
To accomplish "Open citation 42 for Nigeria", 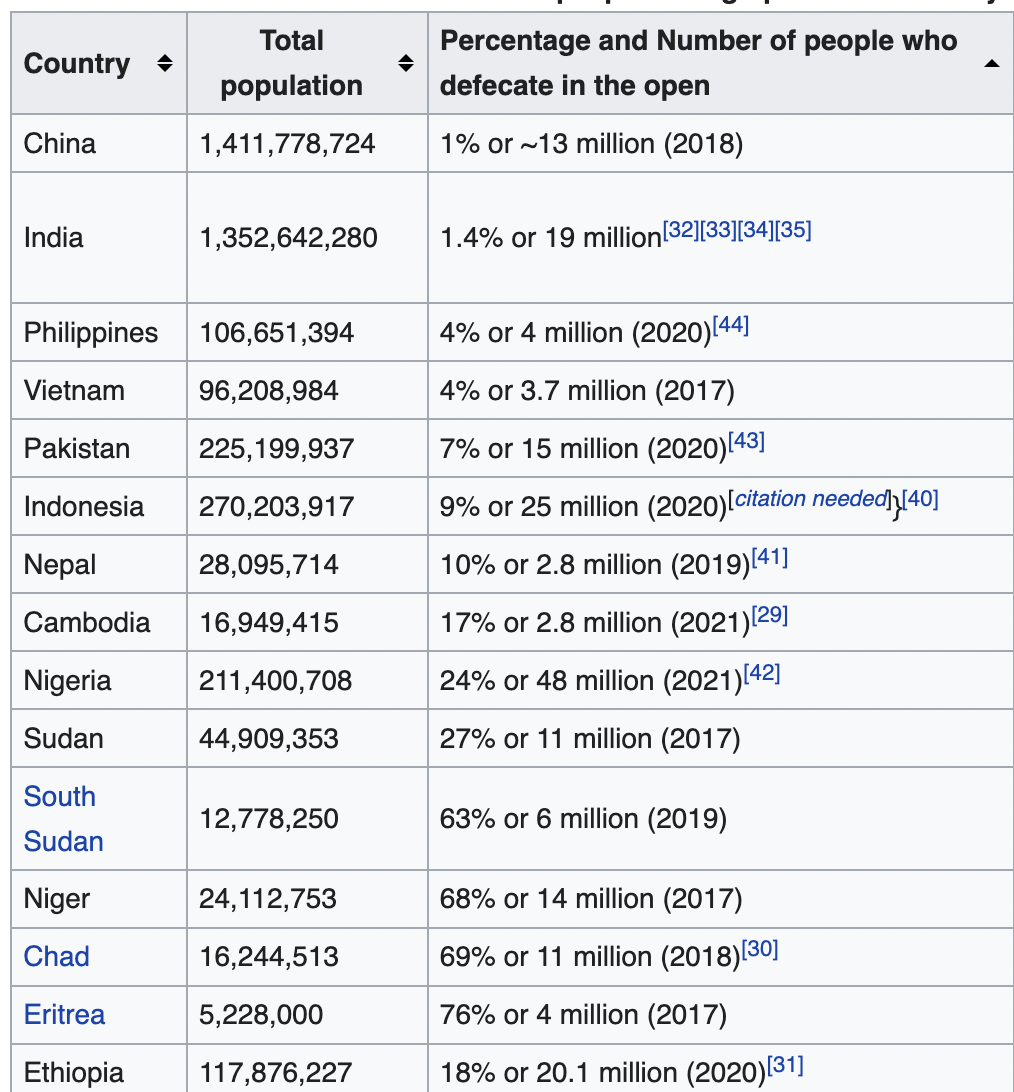I will pyautogui.click(x=762, y=673).
